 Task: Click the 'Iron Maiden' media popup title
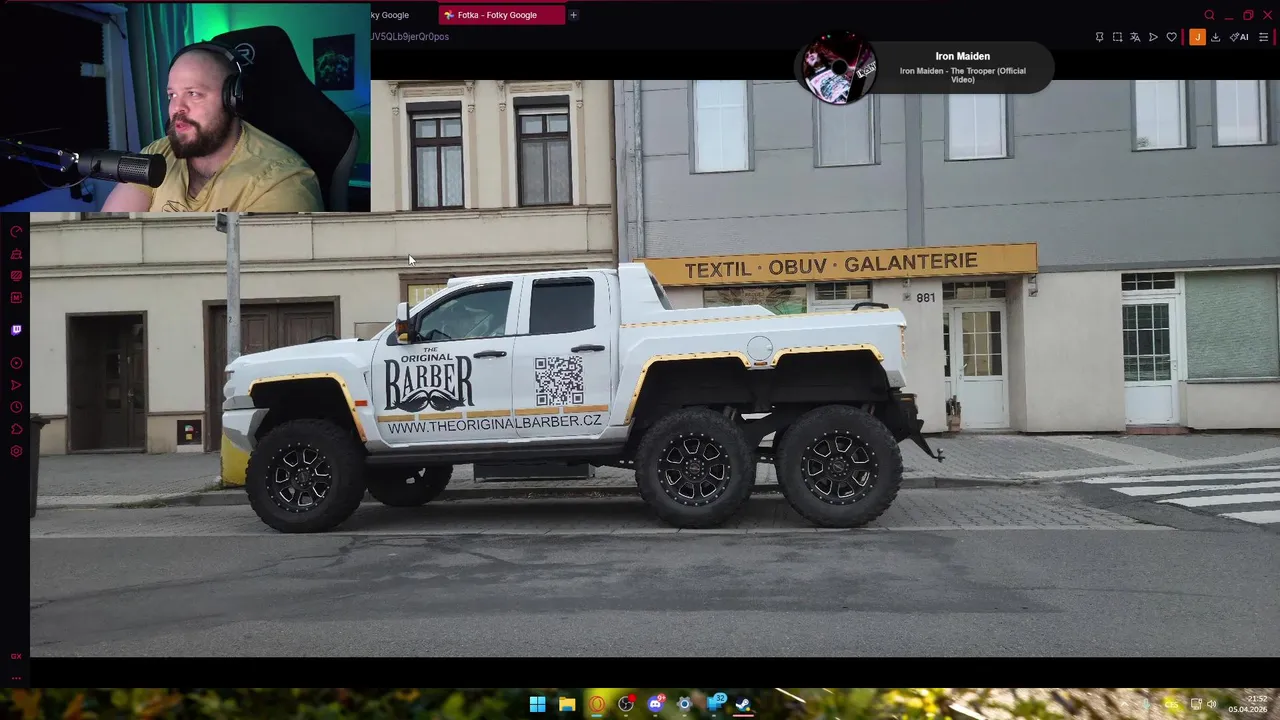point(962,57)
